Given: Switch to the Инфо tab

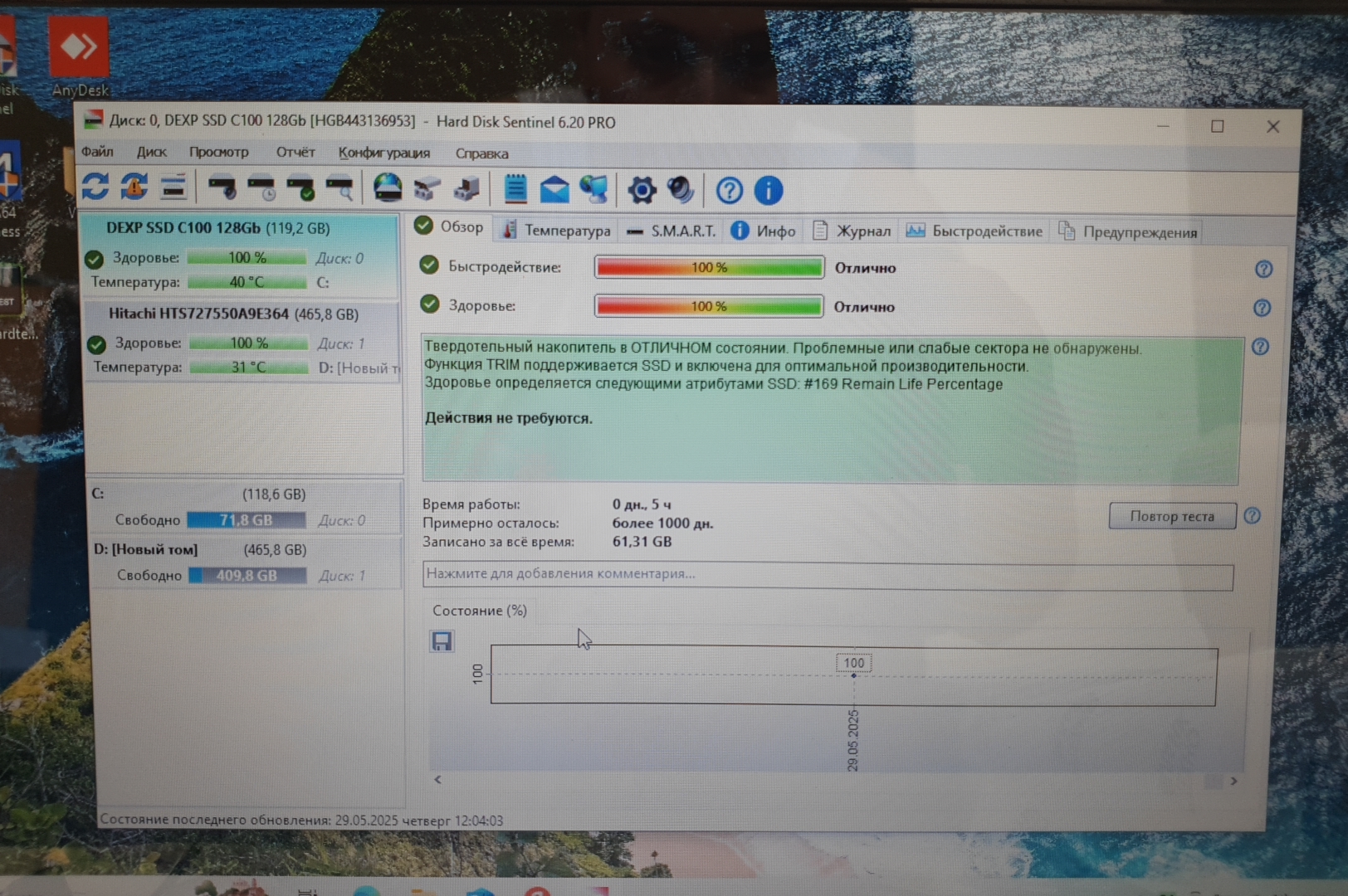Looking at the screenshot, I should [x=764, y=231].
